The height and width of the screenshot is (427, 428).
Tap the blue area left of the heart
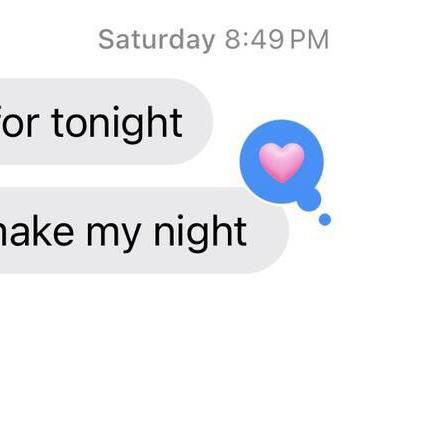coord(249,161)
